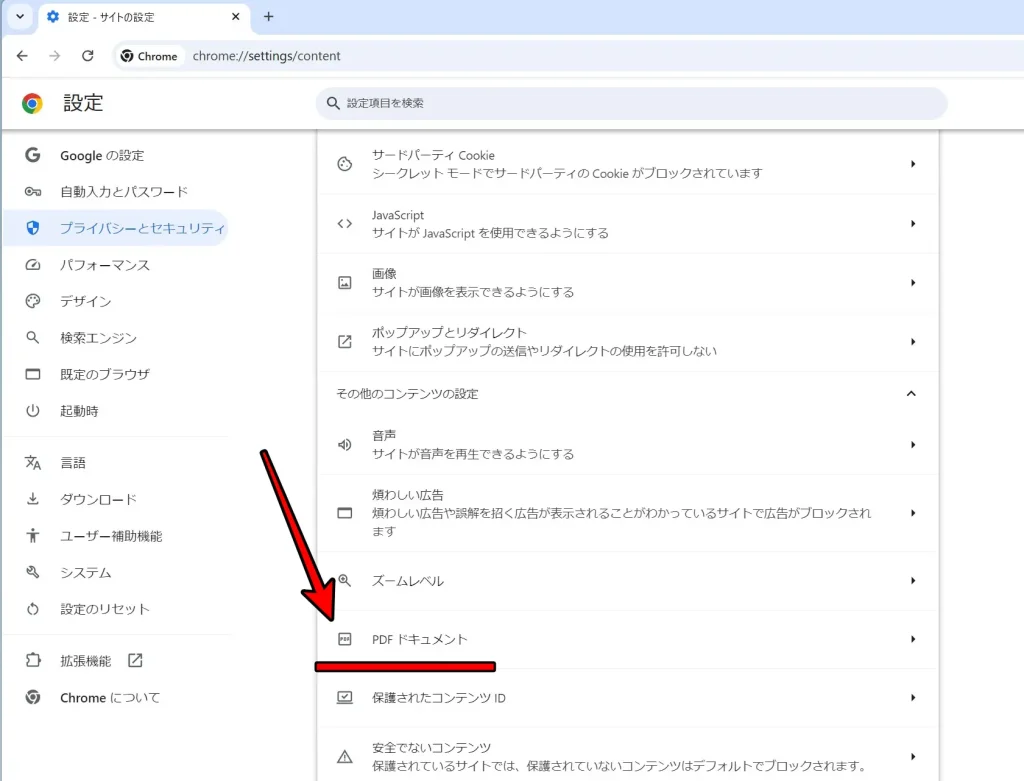The height and width of the screenshot is (781, 1024).
Task: Reload the page with the refresh icon
Action: [x=87, y=56]
